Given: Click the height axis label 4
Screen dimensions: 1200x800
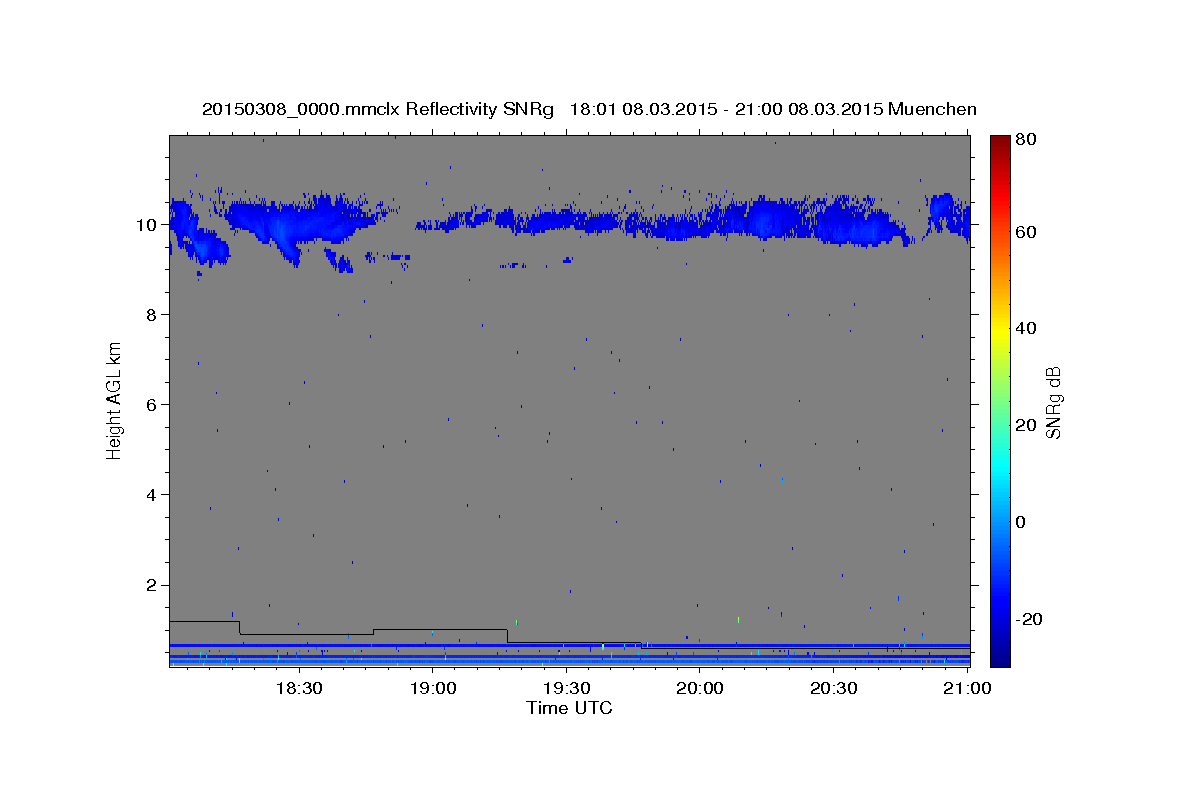Looking at the screenshot, I should tap(152, 495).
